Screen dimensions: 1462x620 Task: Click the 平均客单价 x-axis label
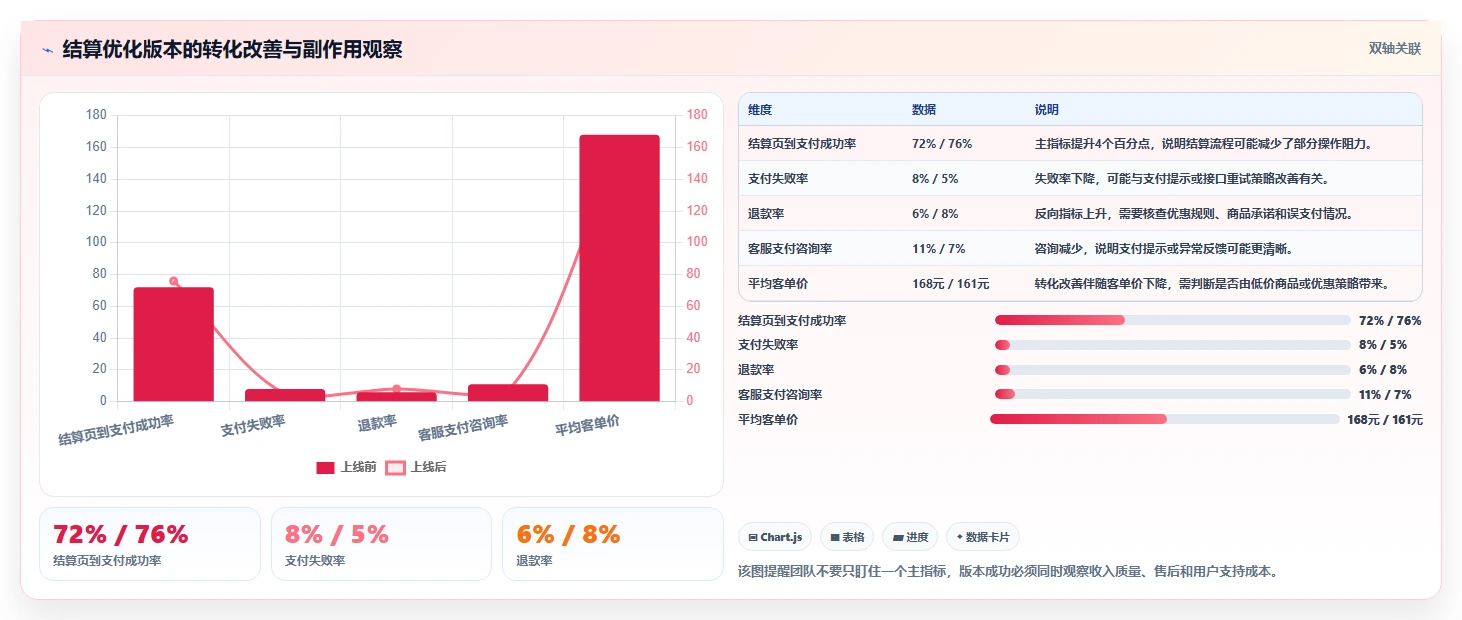click(x=587, y=426)
